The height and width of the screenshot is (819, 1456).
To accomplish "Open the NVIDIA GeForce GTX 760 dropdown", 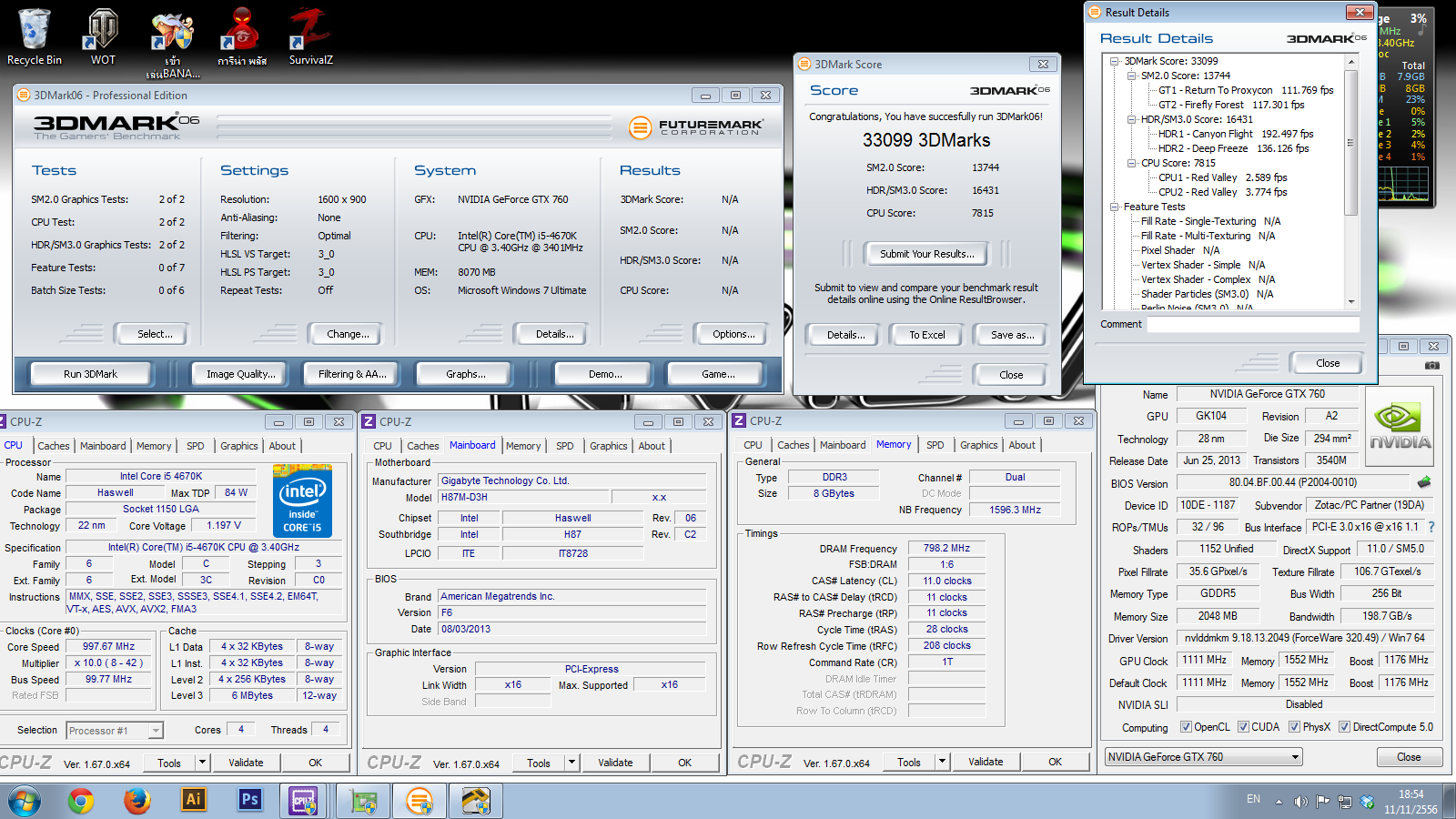I will (x=1203, y=757).
